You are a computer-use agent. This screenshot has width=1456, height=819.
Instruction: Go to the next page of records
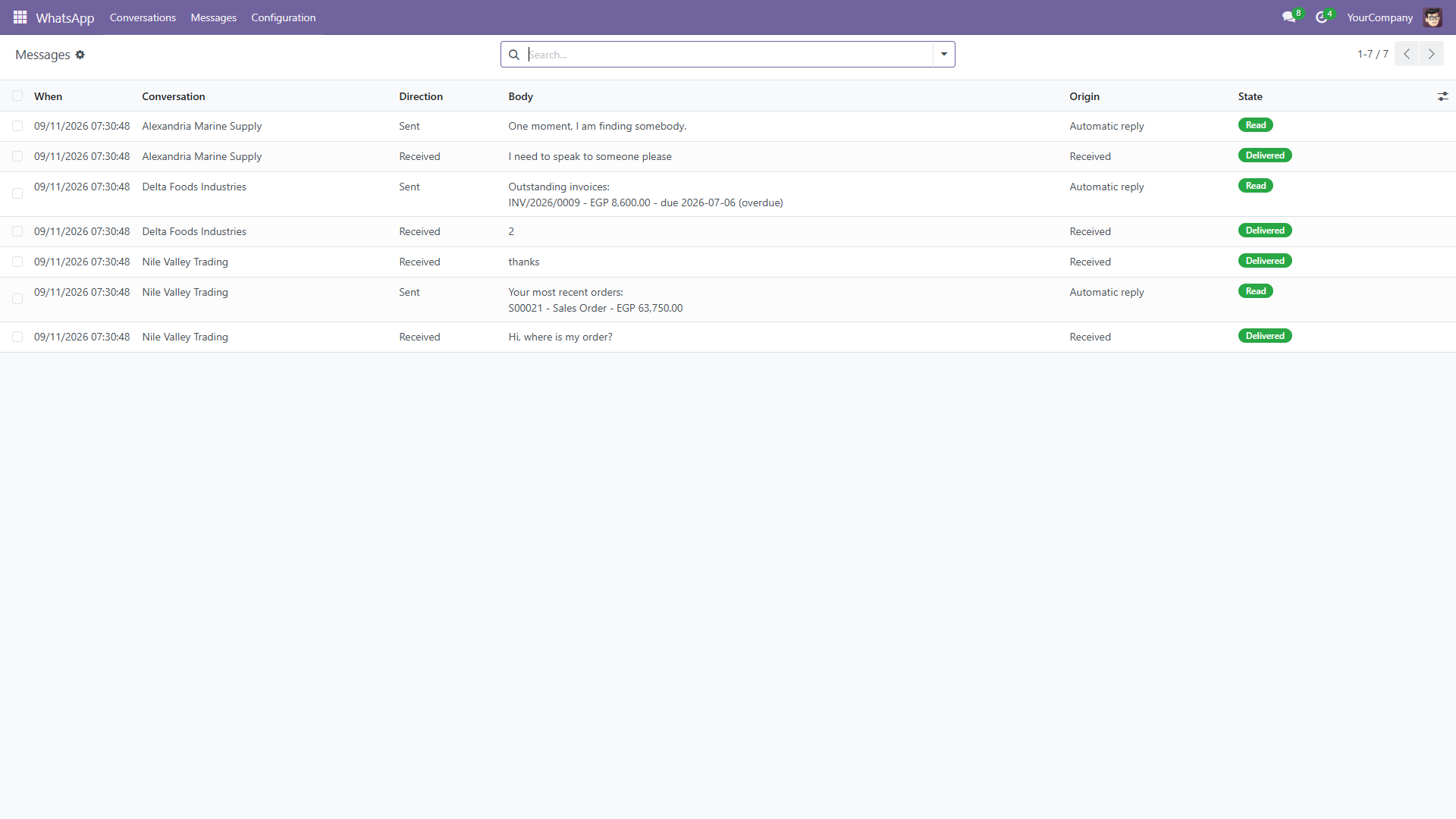pyautogui.click(x=1432, y=54)
